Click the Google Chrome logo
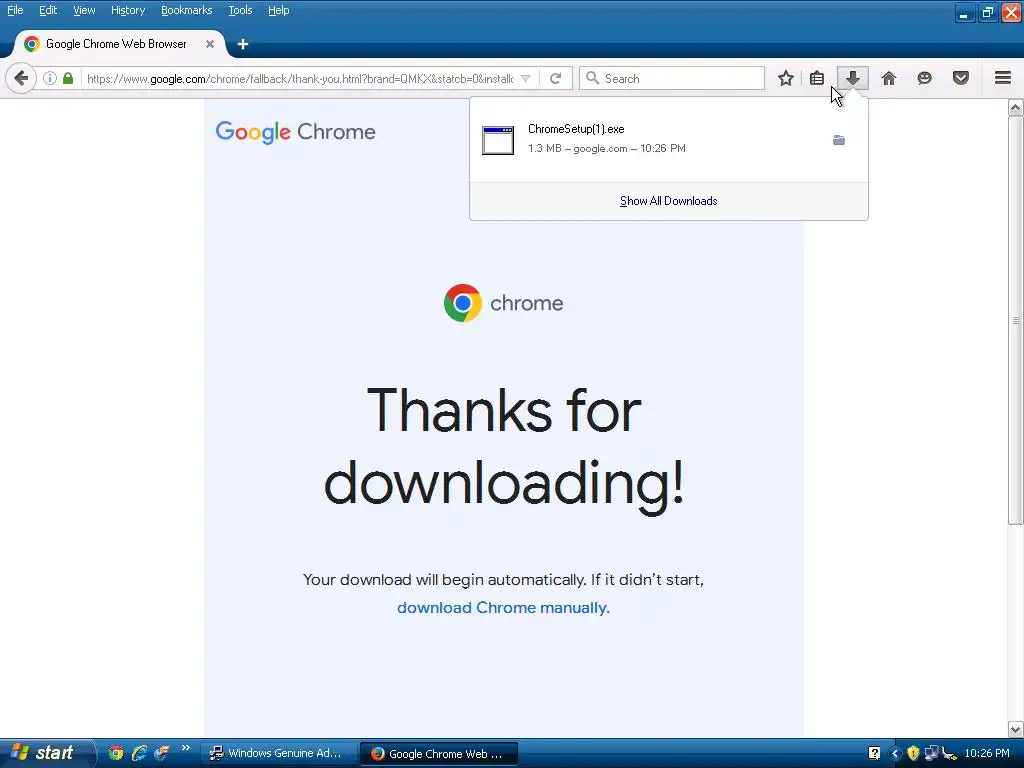Image resolution: width=1024 pixels, height=768 pixels. click(x=295, y=132)
